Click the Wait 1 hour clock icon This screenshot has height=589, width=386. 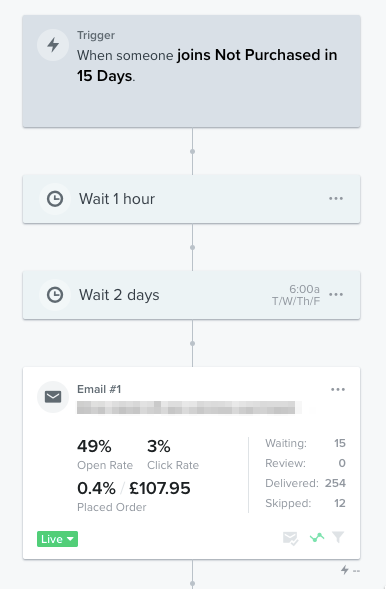point(55,199)
